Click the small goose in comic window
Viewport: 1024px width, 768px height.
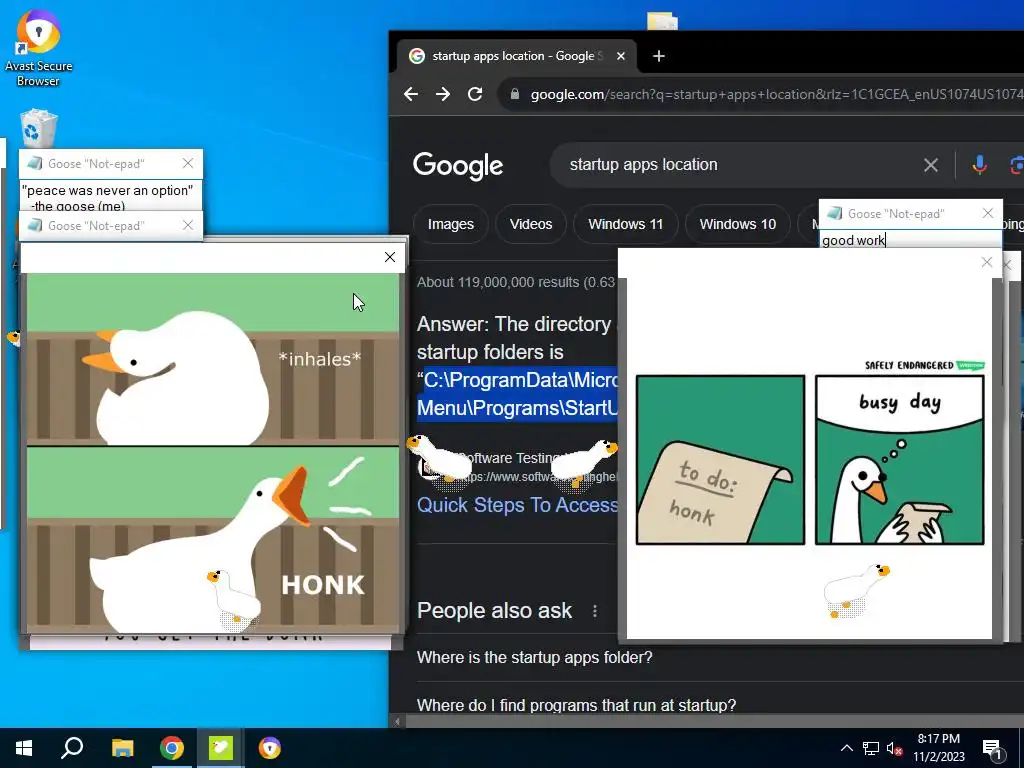tap(856, 590)
